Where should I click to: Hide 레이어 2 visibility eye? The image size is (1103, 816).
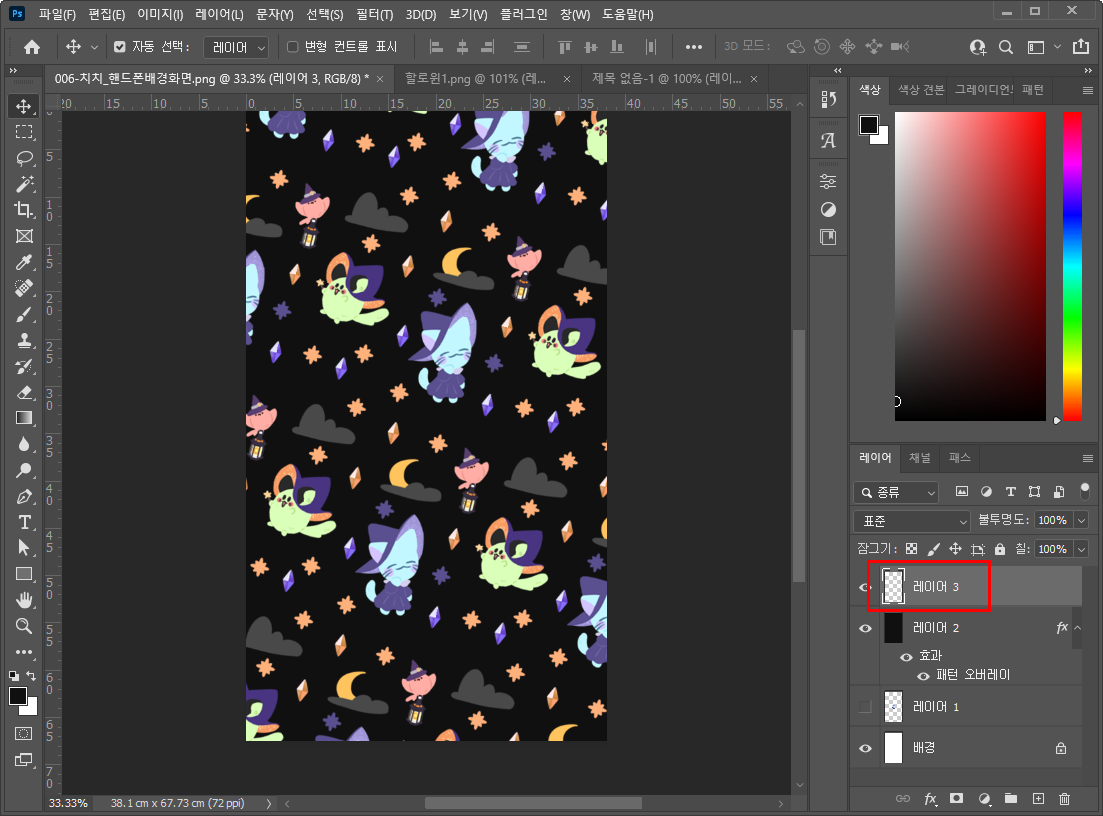pyautogui.click(x=865, y=628)
